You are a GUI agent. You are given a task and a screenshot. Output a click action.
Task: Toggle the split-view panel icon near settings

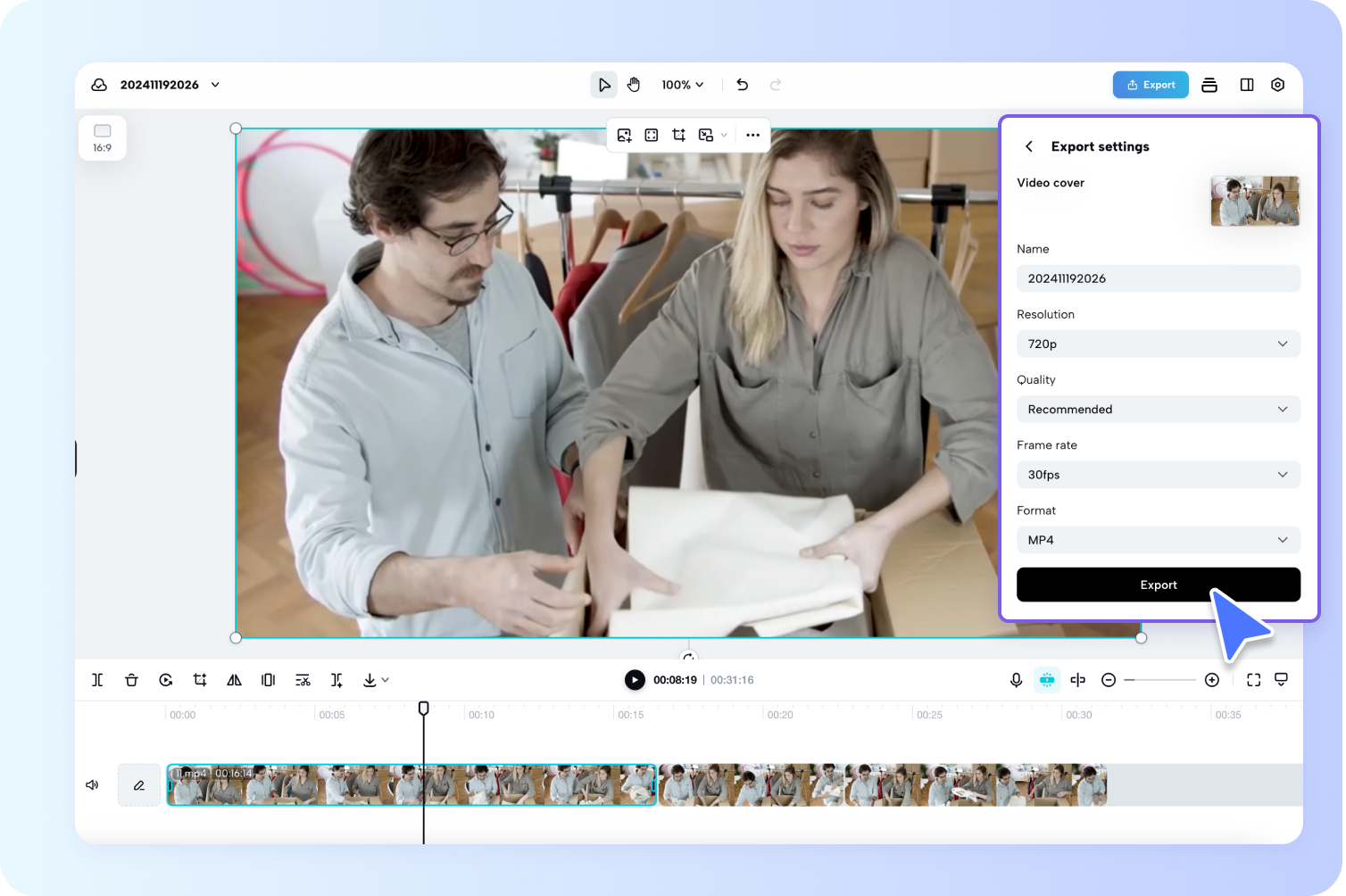[x=1247, y=84]
